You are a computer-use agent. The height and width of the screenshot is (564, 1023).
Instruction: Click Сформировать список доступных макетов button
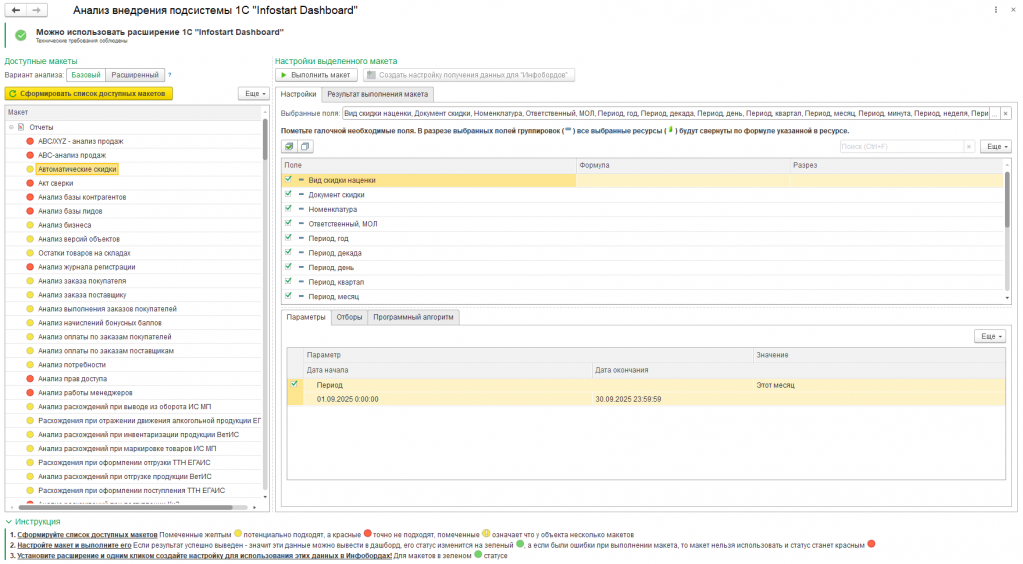[89, 94]
